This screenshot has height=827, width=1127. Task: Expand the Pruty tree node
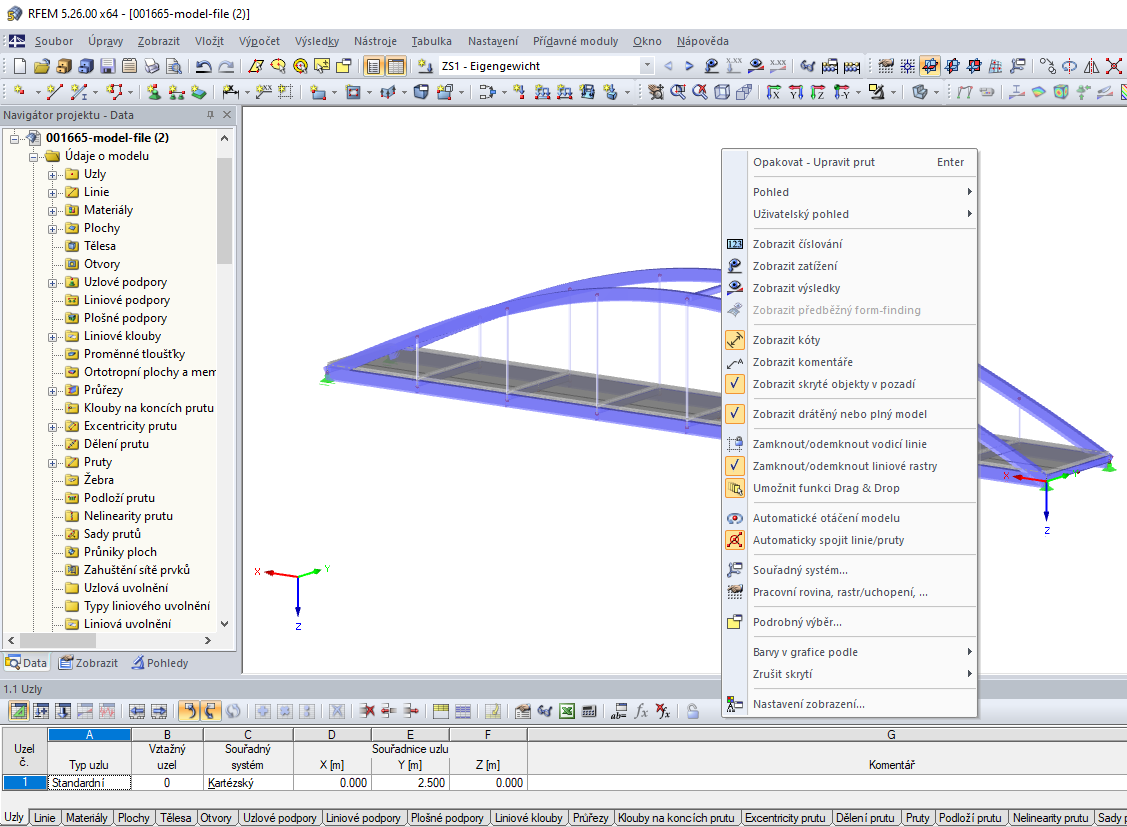coord(52,463)
